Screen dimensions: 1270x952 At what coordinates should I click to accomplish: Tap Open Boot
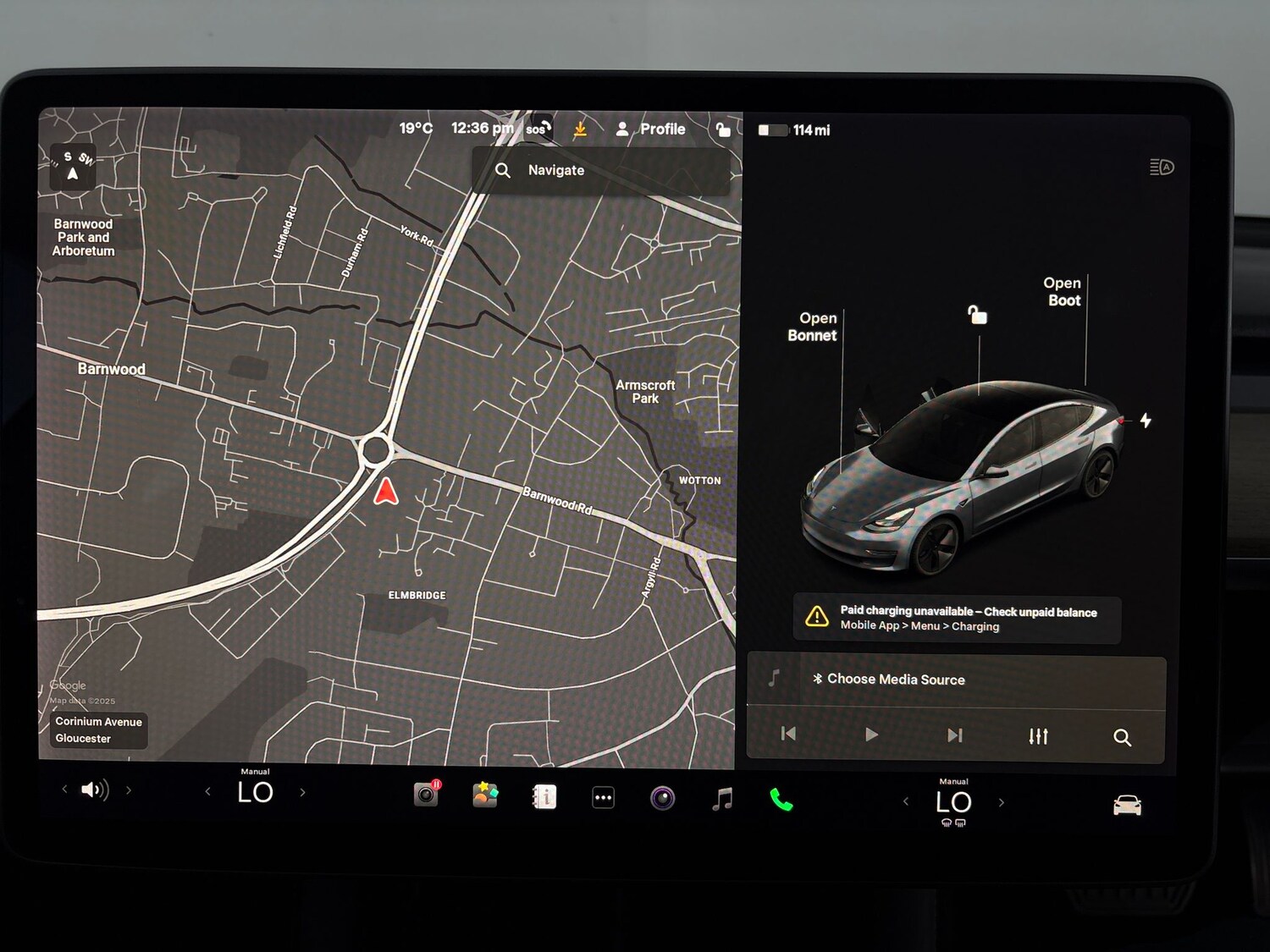[1063, 292]
